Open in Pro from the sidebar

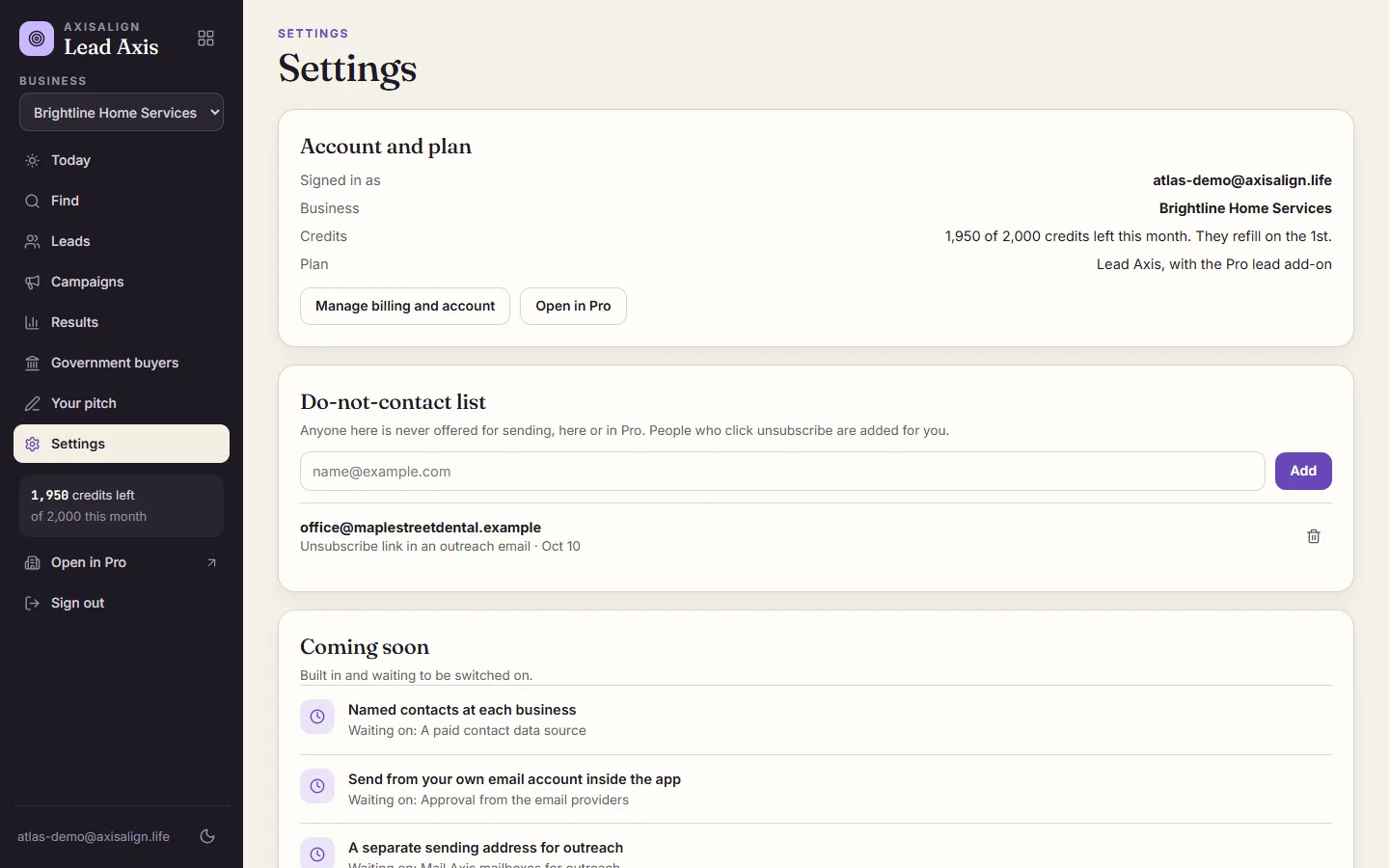[x=122, y=562]
